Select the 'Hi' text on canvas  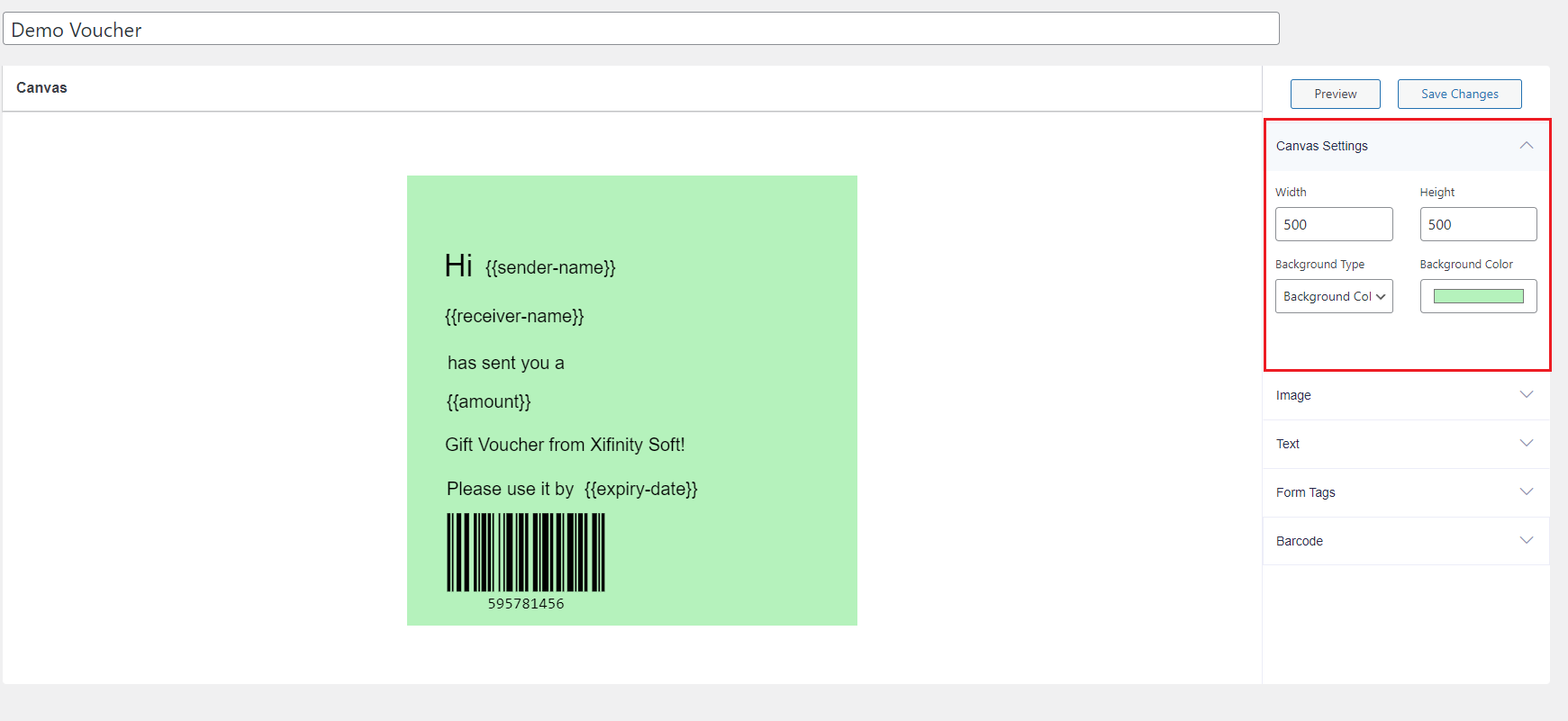point(458,266)
